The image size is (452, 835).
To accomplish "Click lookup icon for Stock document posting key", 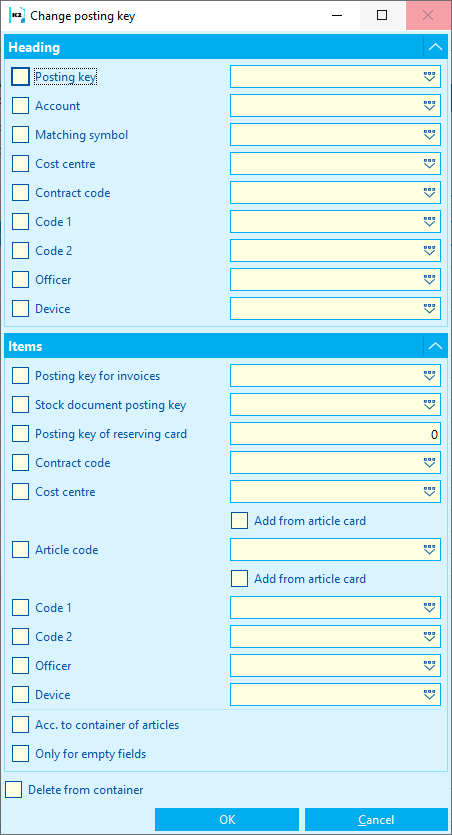I will click(x=429, y=405).
